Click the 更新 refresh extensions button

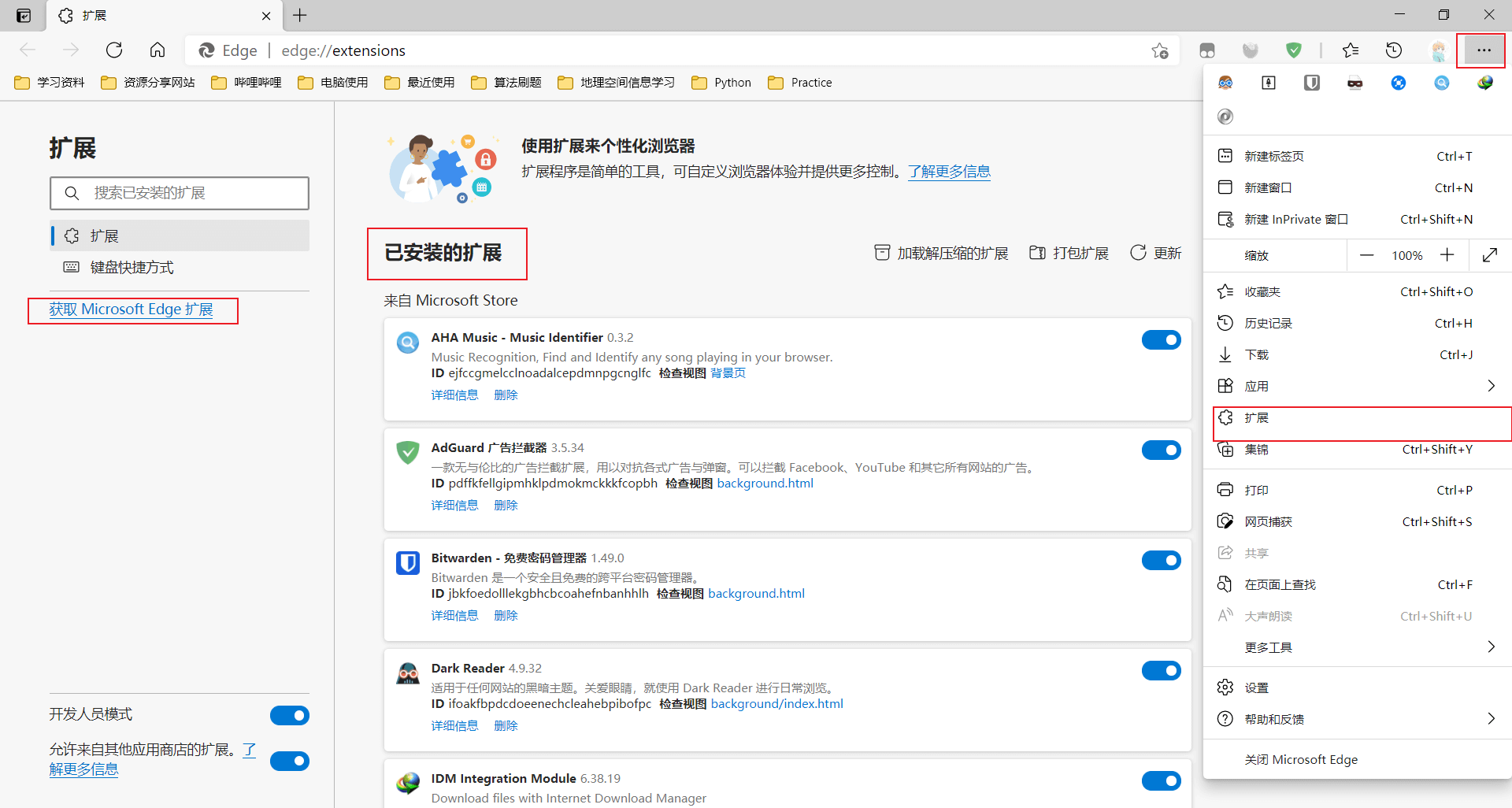pyautogui.click(x=1155, y=253)
